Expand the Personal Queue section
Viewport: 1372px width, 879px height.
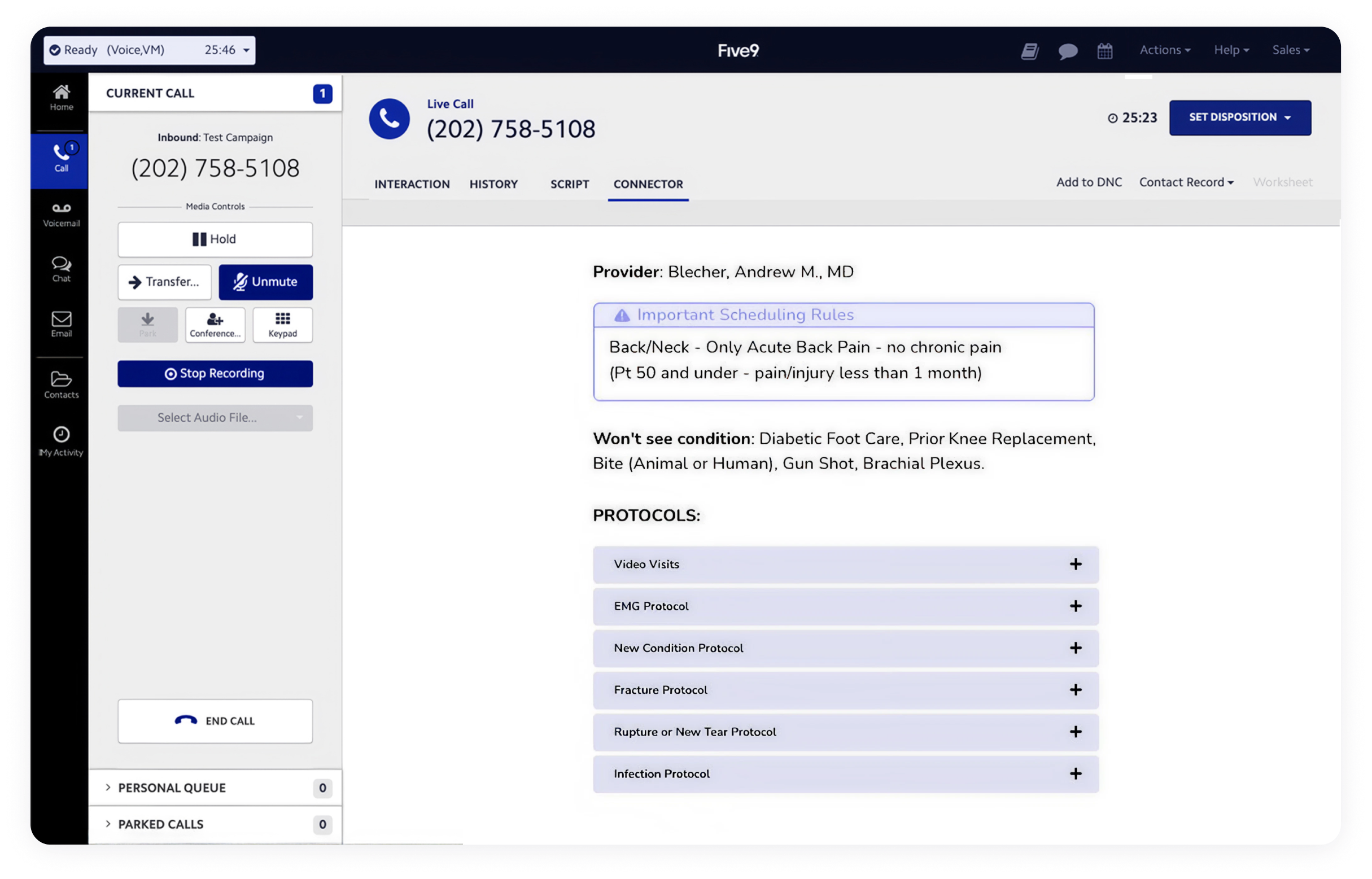(x=171, y=788)
